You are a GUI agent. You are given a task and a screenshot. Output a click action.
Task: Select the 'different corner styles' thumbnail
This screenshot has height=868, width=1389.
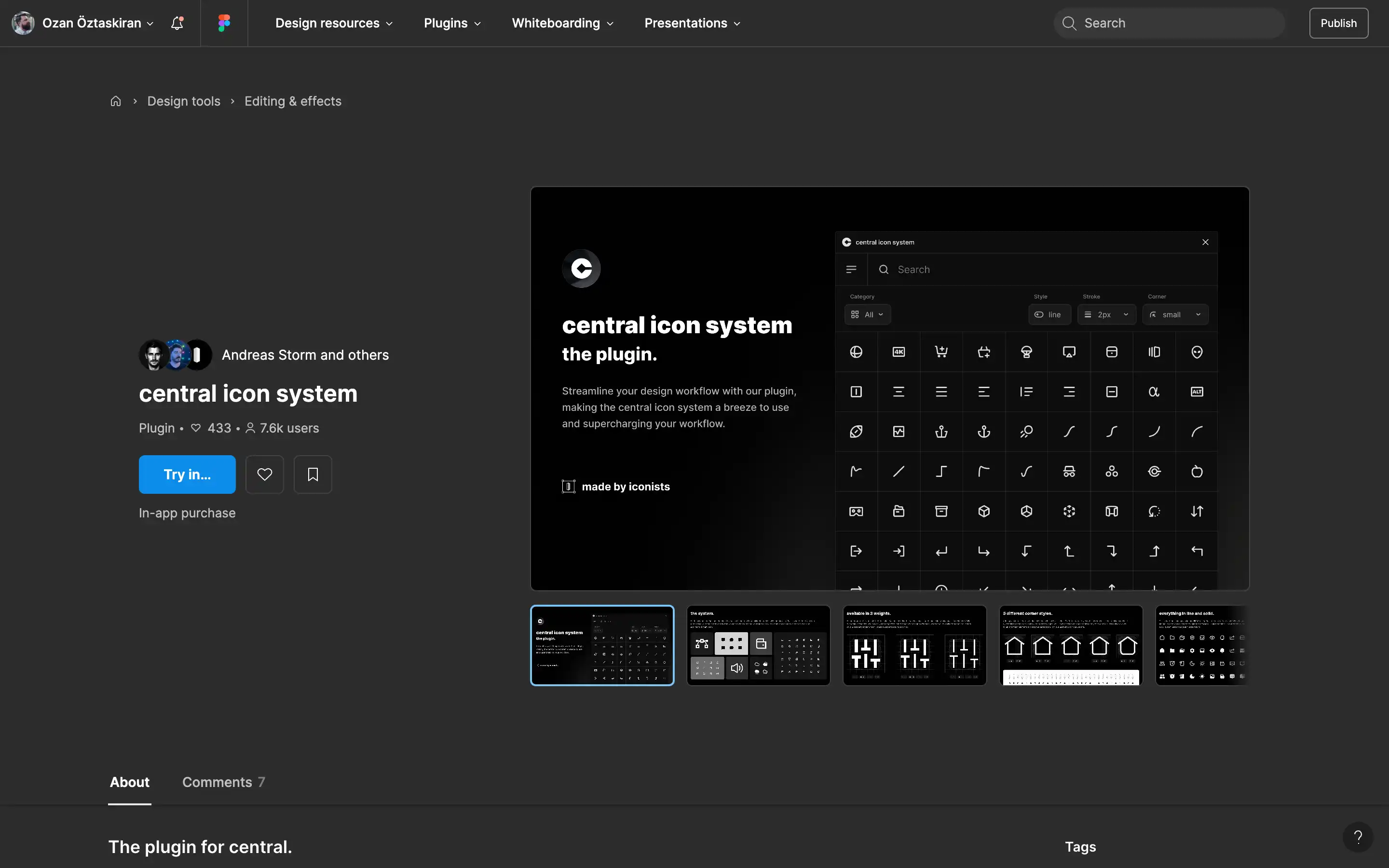pyautogui.click(x=1071, y=645)
